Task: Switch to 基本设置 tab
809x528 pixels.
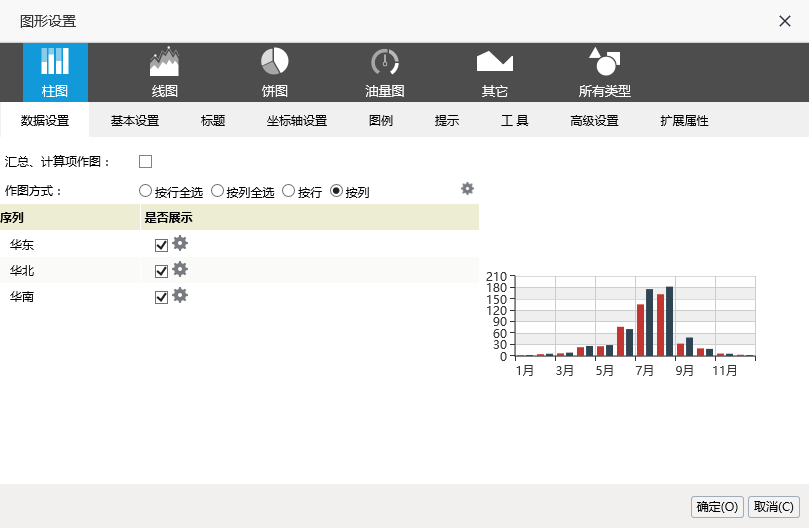Action: click(135, 120)
